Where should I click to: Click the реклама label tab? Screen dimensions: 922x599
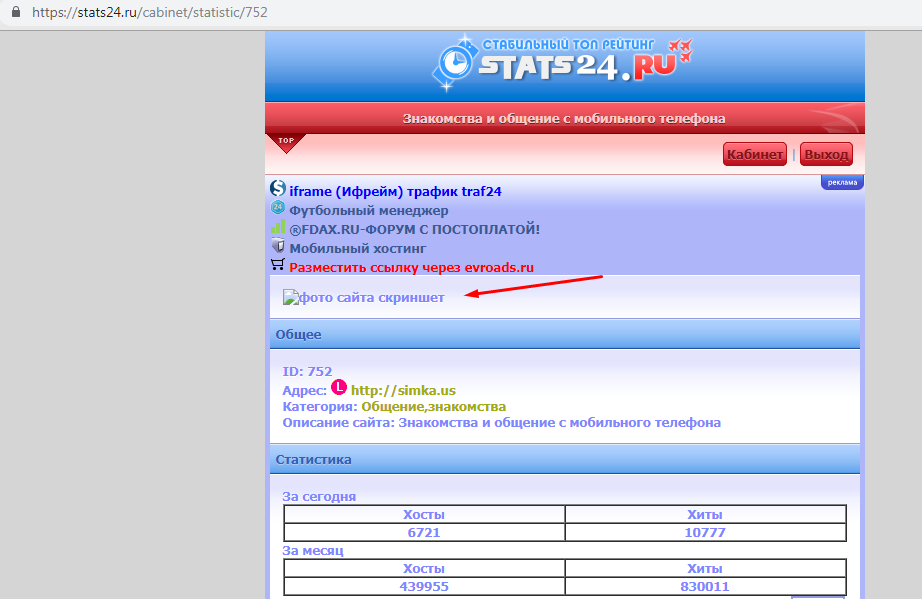(842, 182)
